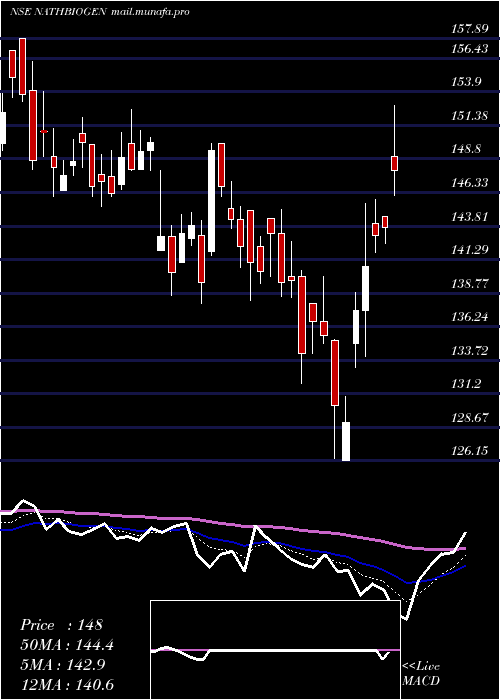Click the 5MA : 142.9 readout
The height and width of the screenshot is (700, 500).
pos(62,664)
